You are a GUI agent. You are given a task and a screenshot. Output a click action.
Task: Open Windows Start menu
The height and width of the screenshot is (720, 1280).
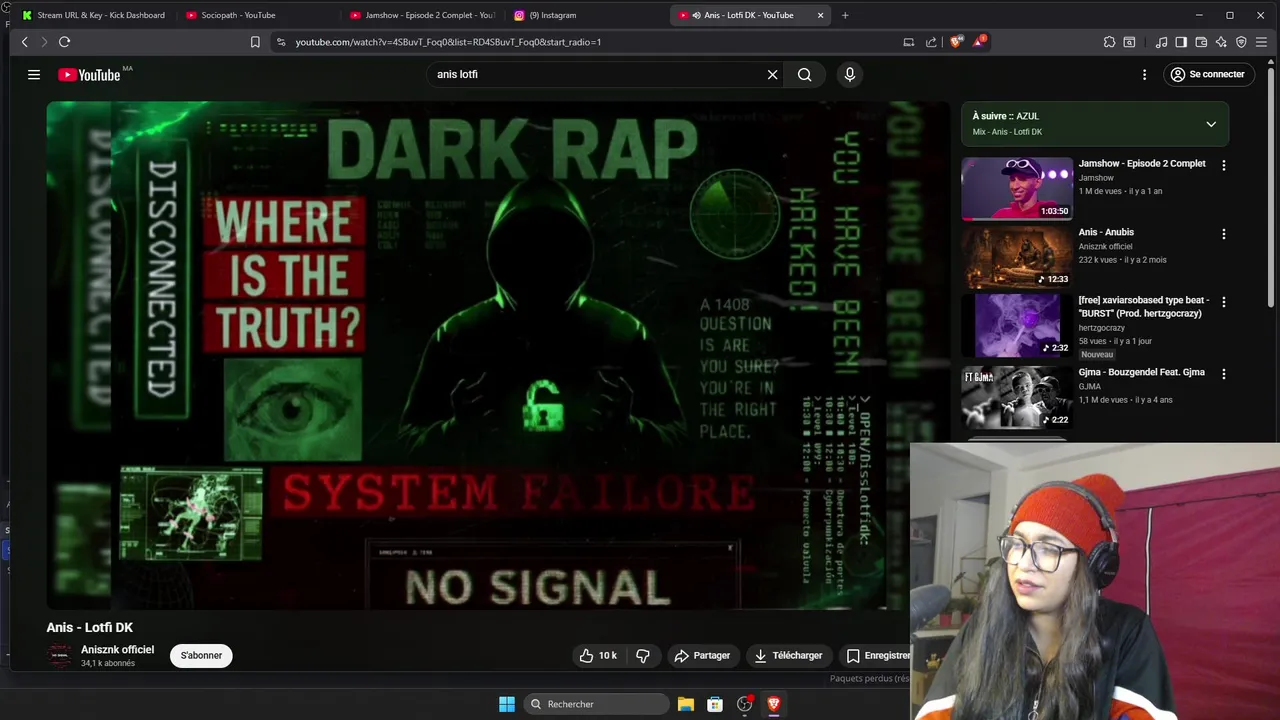[x=507, y=704]
